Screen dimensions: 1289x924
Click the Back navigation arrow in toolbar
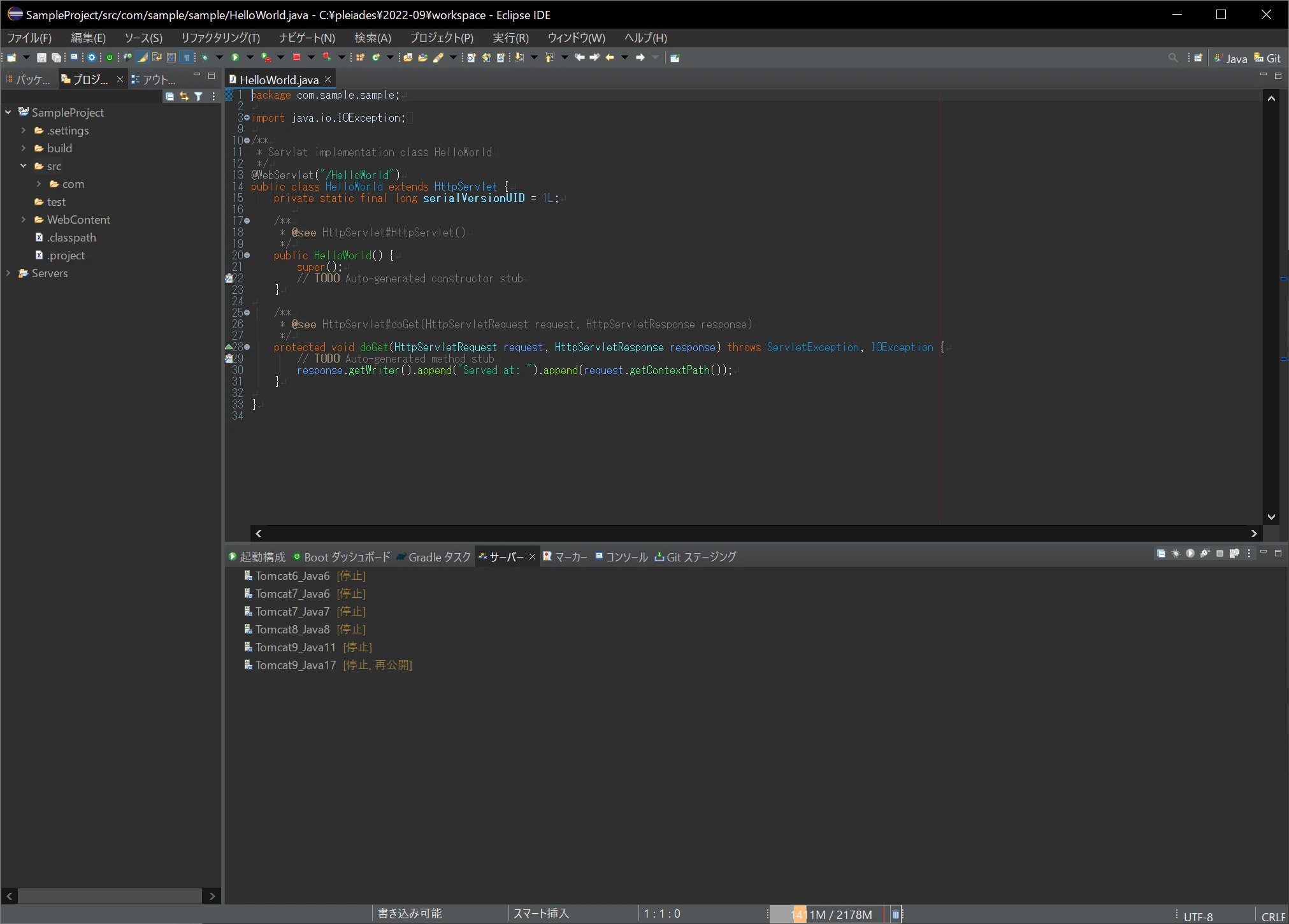click(x=610, y=58)
